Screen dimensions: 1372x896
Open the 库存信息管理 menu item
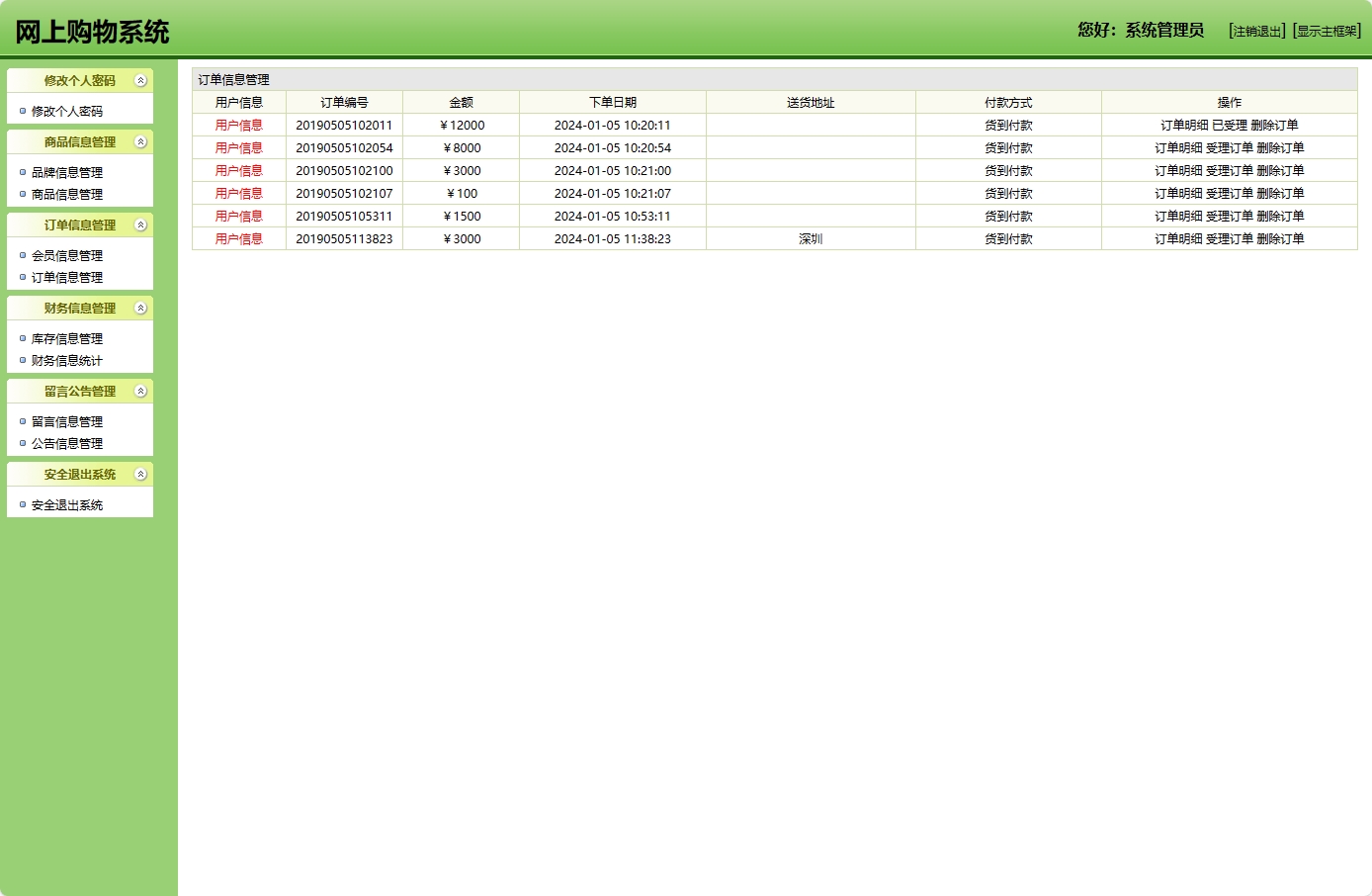pos(67,339)
